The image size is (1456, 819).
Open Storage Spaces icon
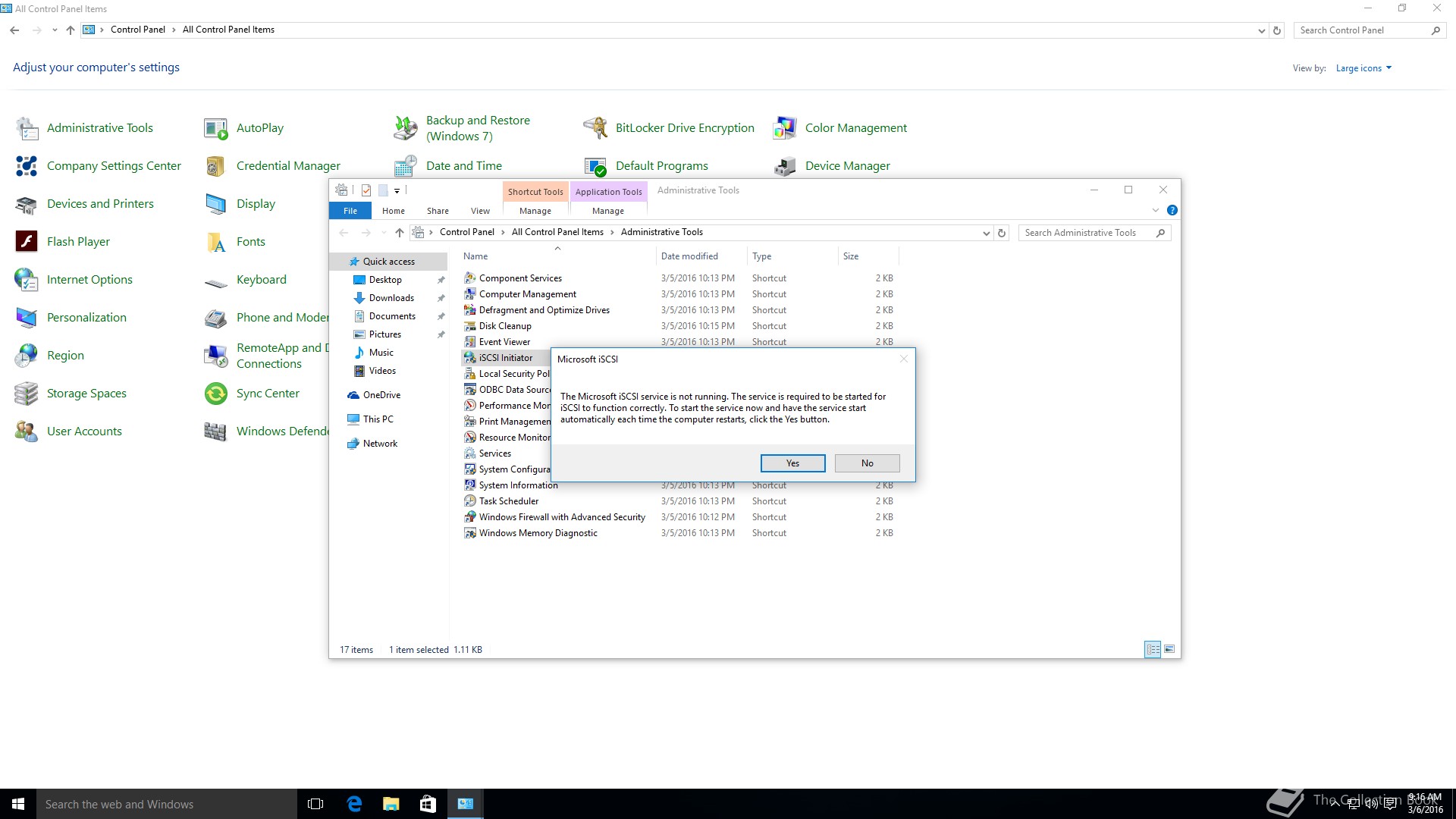tap(27, 394)
